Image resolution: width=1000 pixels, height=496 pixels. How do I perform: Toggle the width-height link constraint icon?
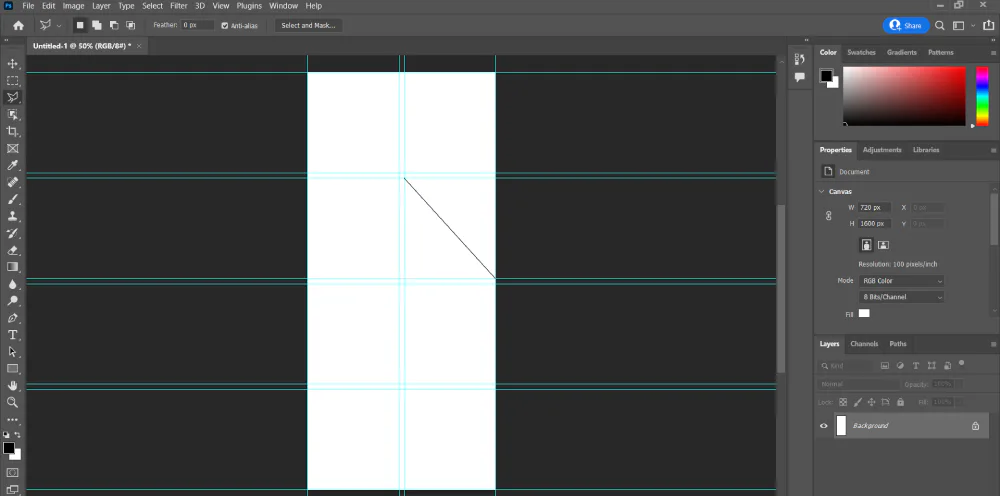coord(828,215)
